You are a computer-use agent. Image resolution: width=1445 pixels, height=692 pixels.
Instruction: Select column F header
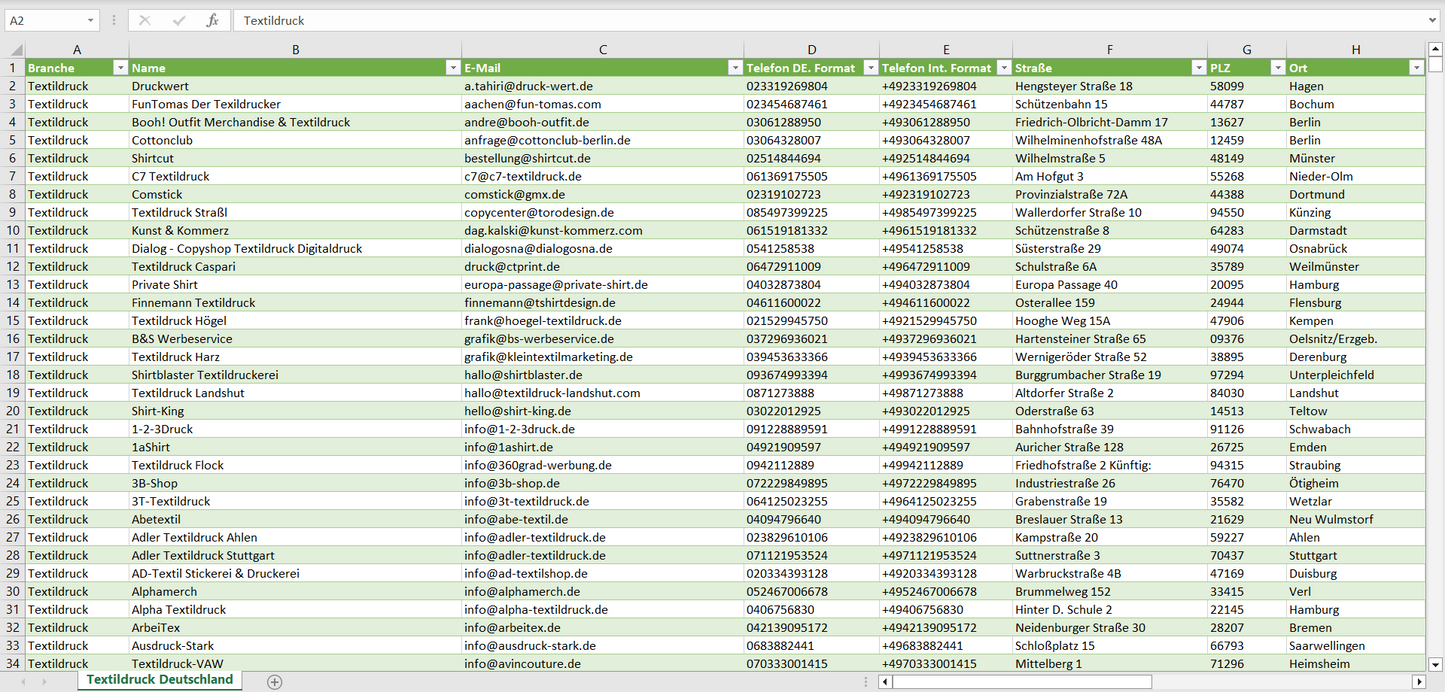(1109, 50)
